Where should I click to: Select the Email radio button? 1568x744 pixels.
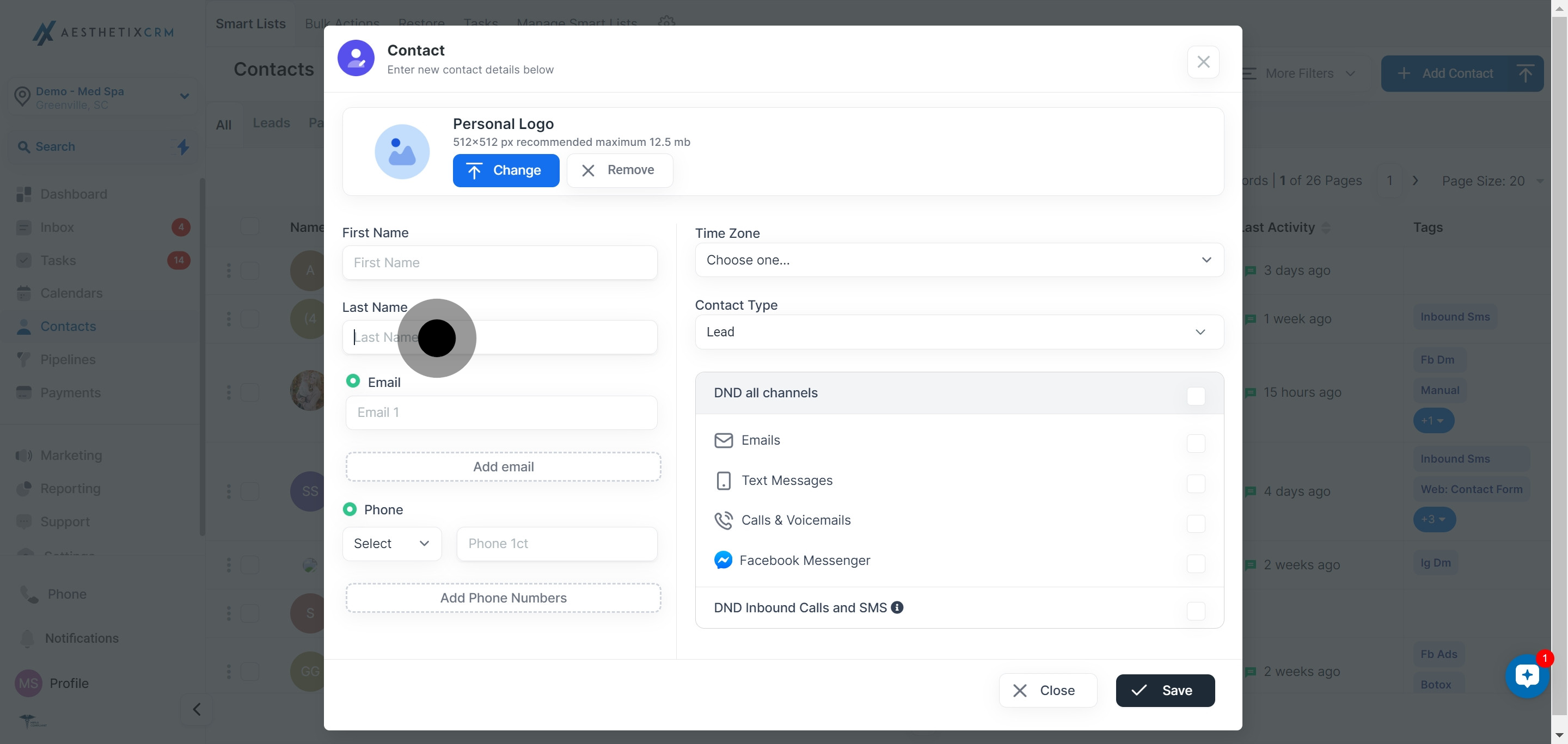pos(352,381)
